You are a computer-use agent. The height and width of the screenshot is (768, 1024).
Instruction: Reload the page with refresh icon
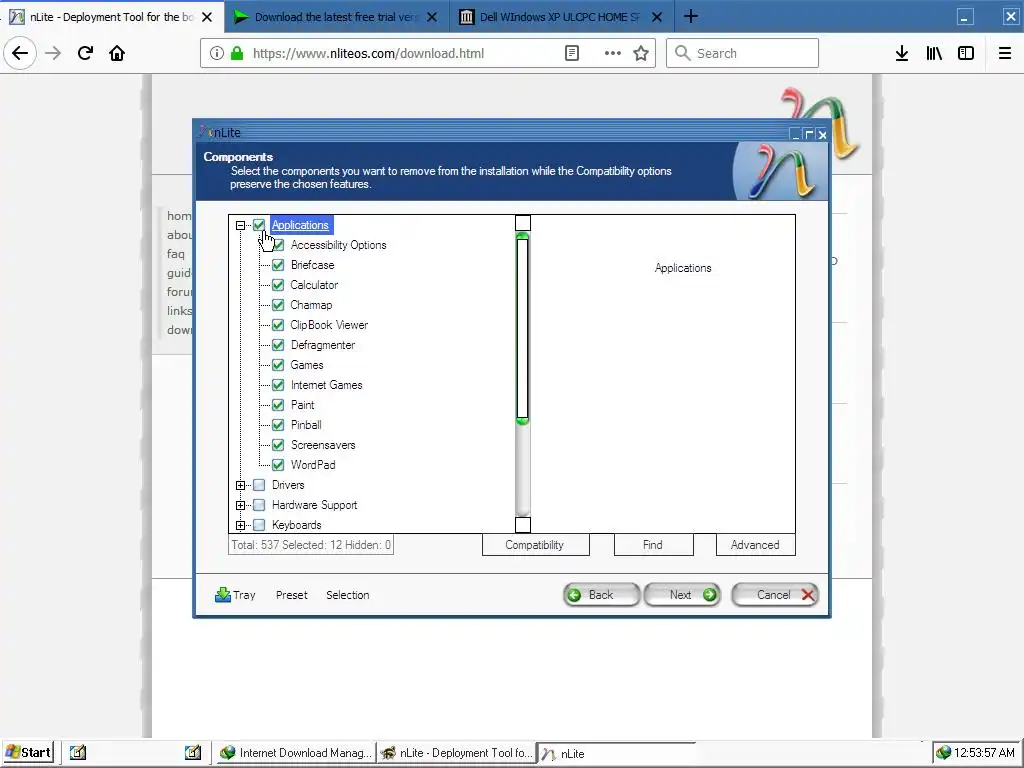(x=85, y=53)
